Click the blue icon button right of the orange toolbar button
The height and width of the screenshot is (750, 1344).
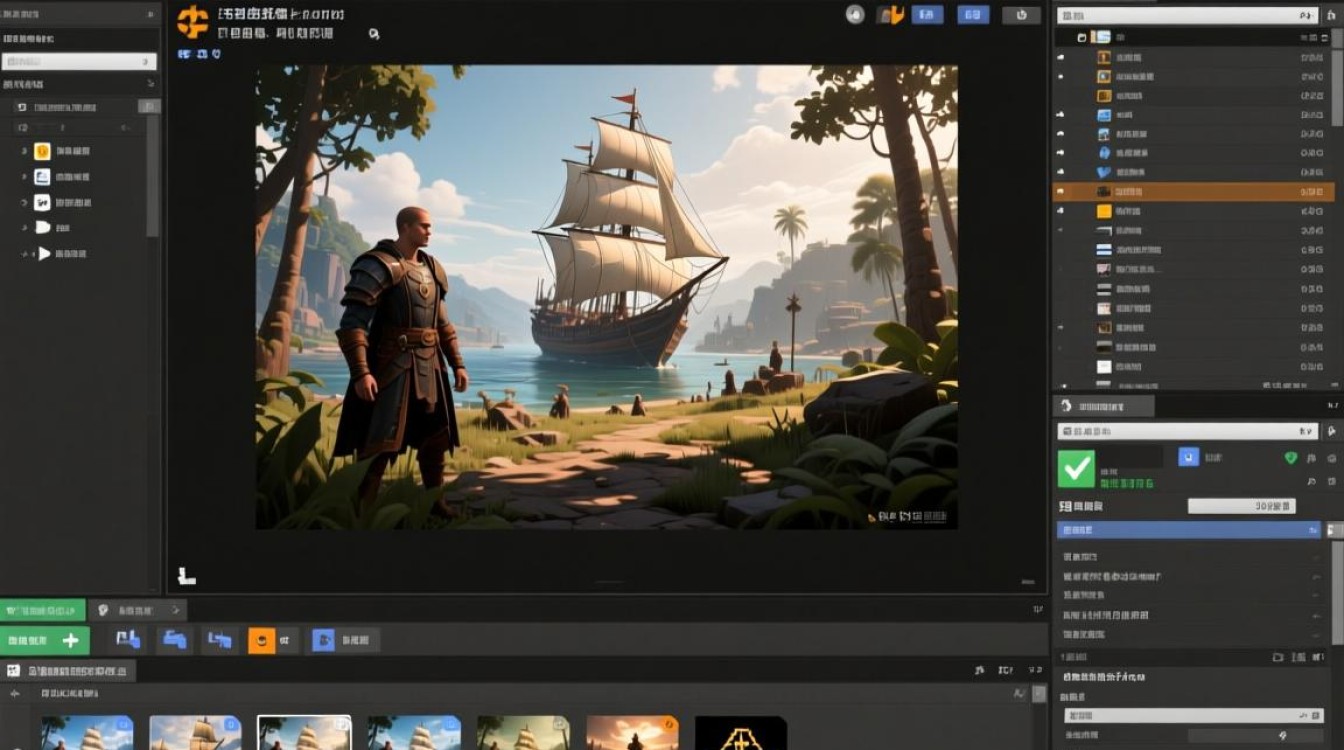[x=323, y=641]
